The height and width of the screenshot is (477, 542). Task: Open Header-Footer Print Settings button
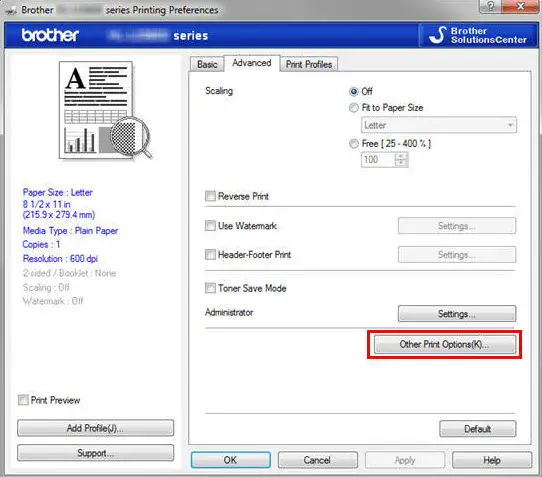tap(457, 255)
